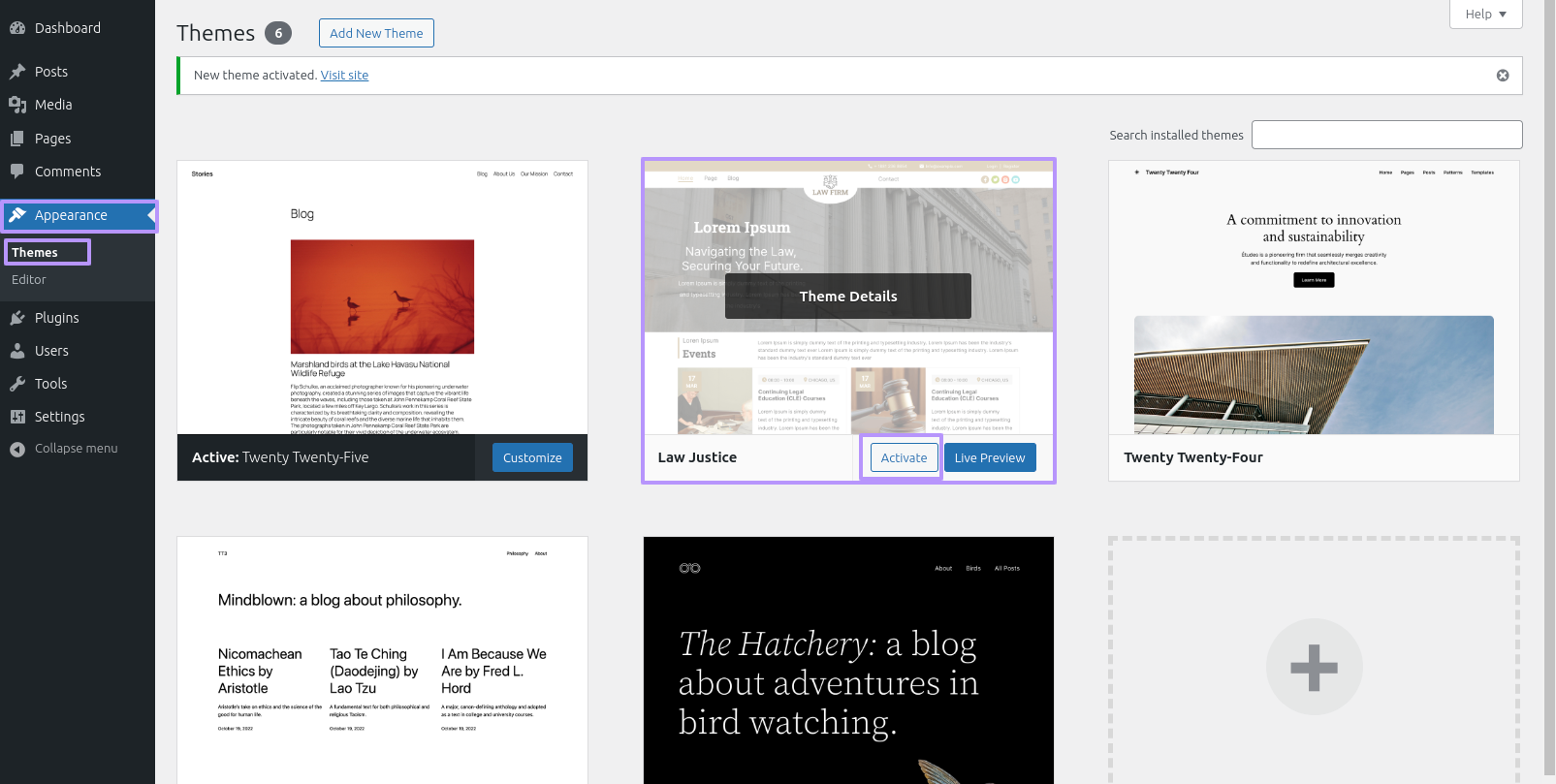Open The Hatchery bird watching theme thumbnail
The width and height of the screenshot is (1556, 784).
[848, 660]
